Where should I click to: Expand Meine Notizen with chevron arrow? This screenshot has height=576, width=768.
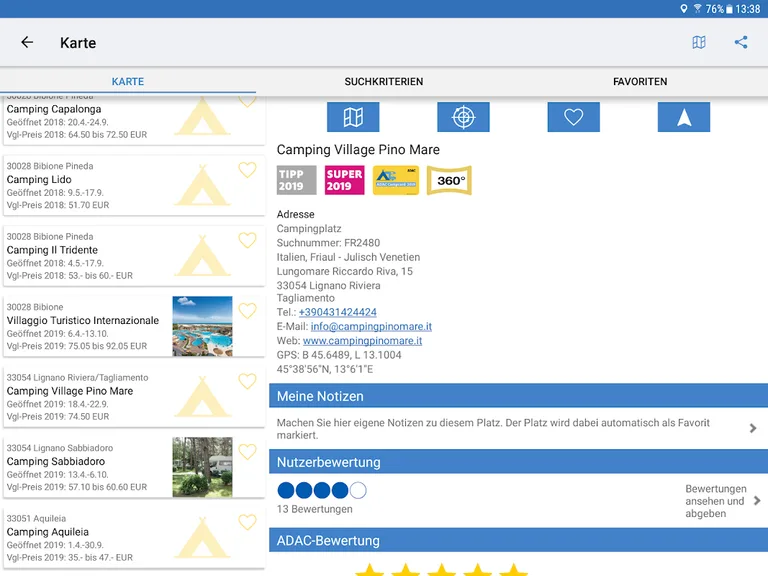(x=753, y=428)
